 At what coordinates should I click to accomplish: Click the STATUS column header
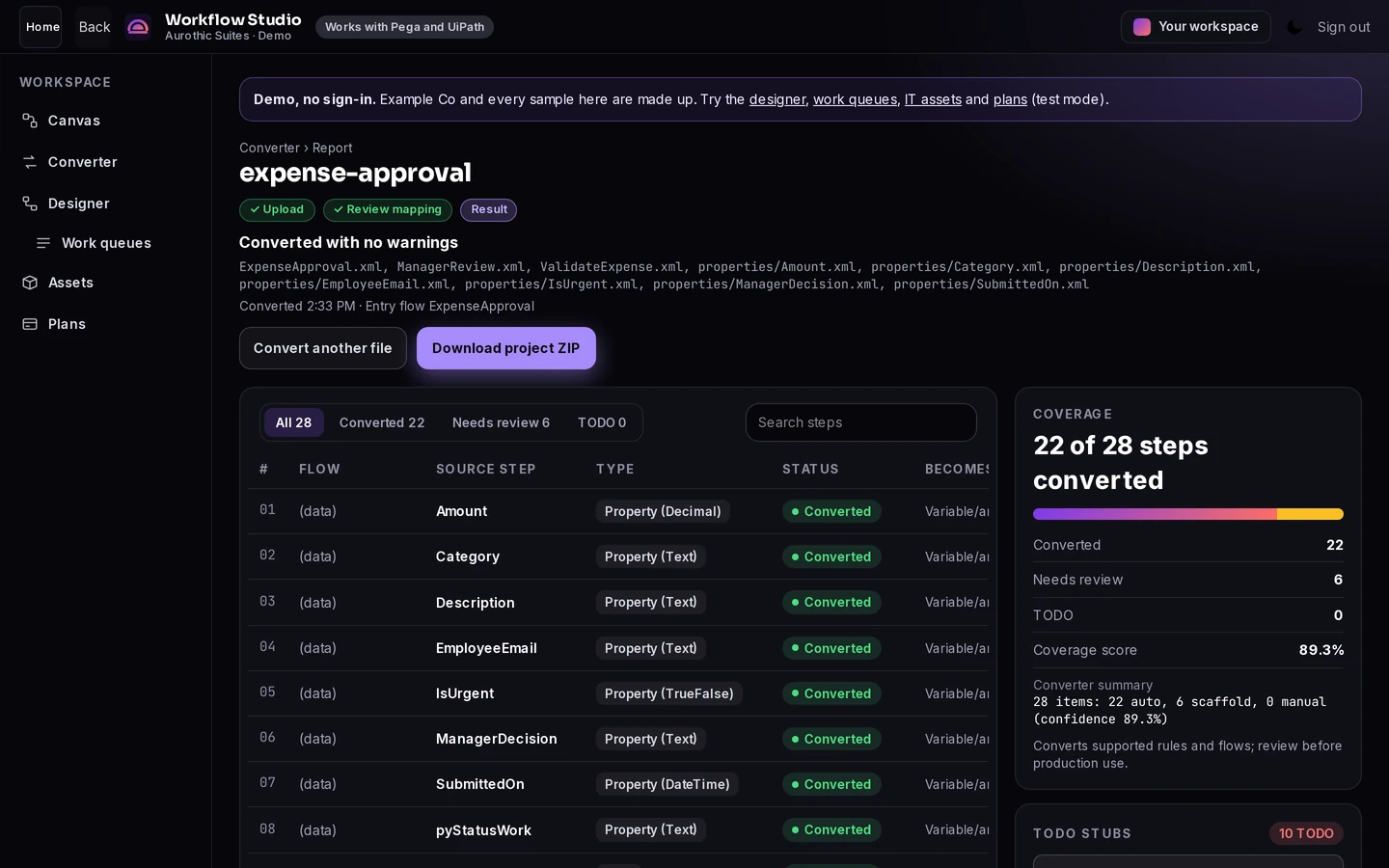click(810, 469)
